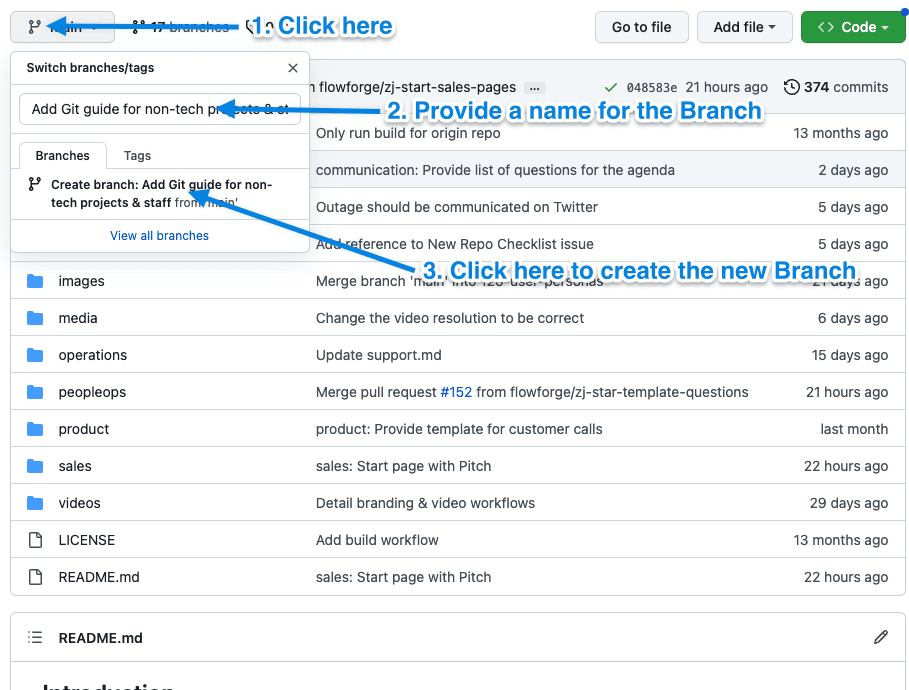Click the pencil icon to edit README.md

tap(881, 637)
